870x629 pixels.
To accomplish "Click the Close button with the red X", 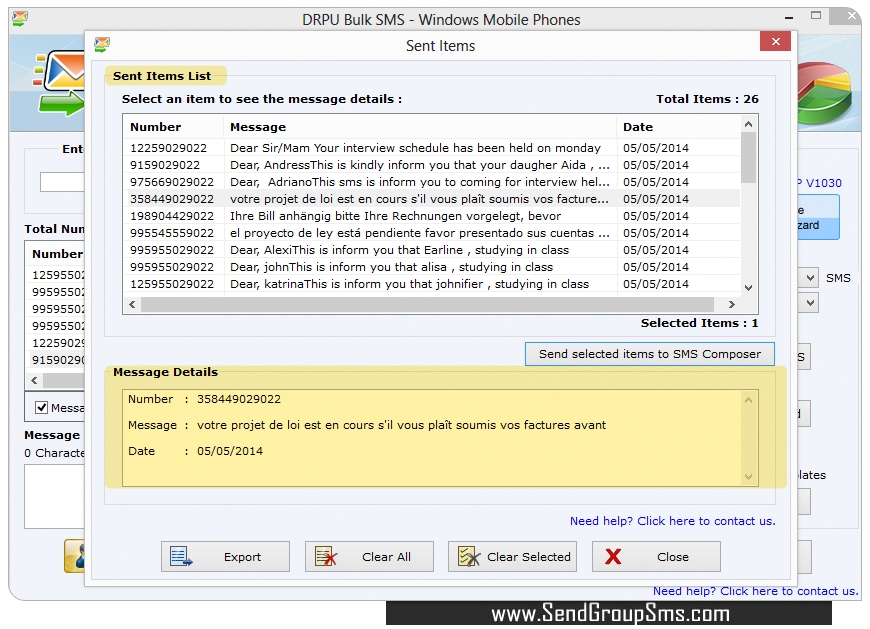I will point(656,556).
